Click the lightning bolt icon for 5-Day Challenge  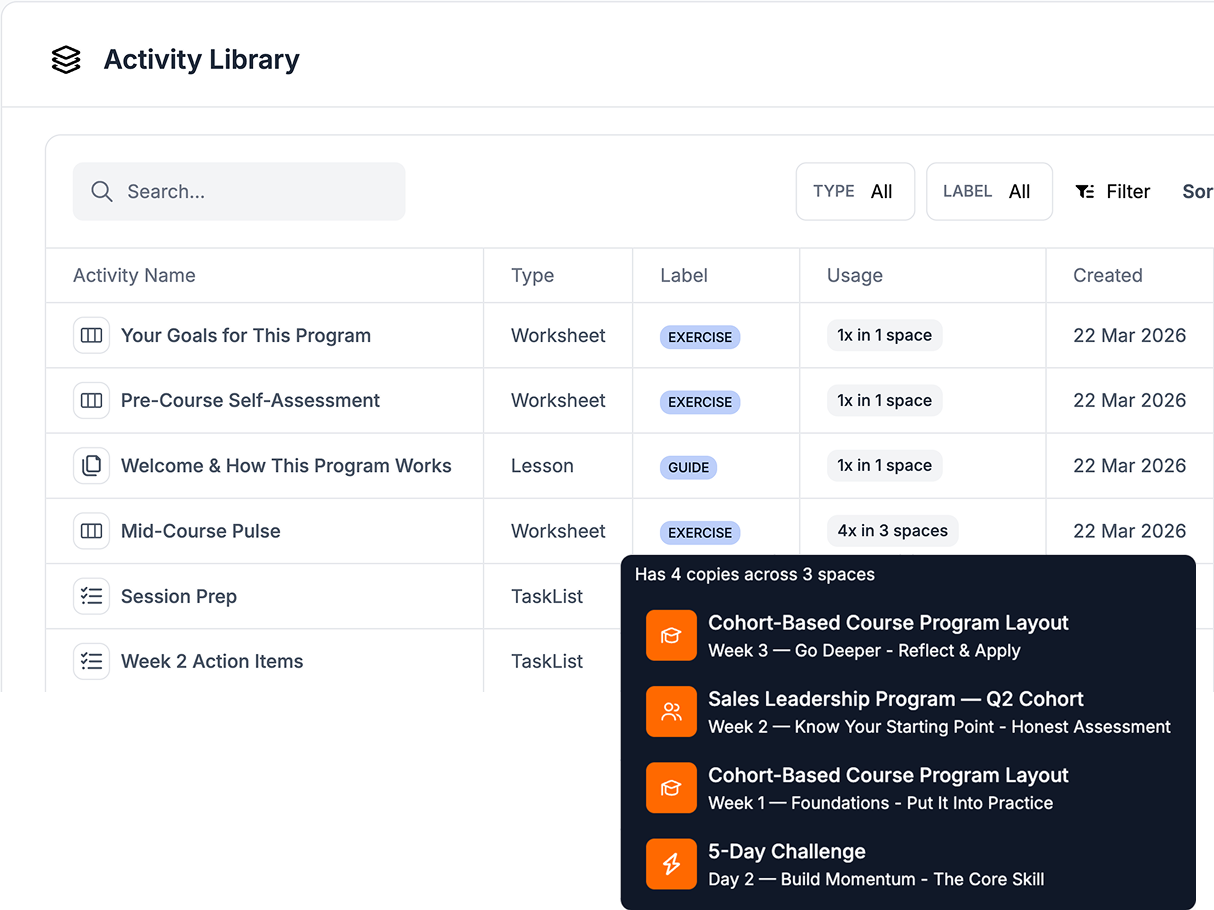(x=671, y=864)
